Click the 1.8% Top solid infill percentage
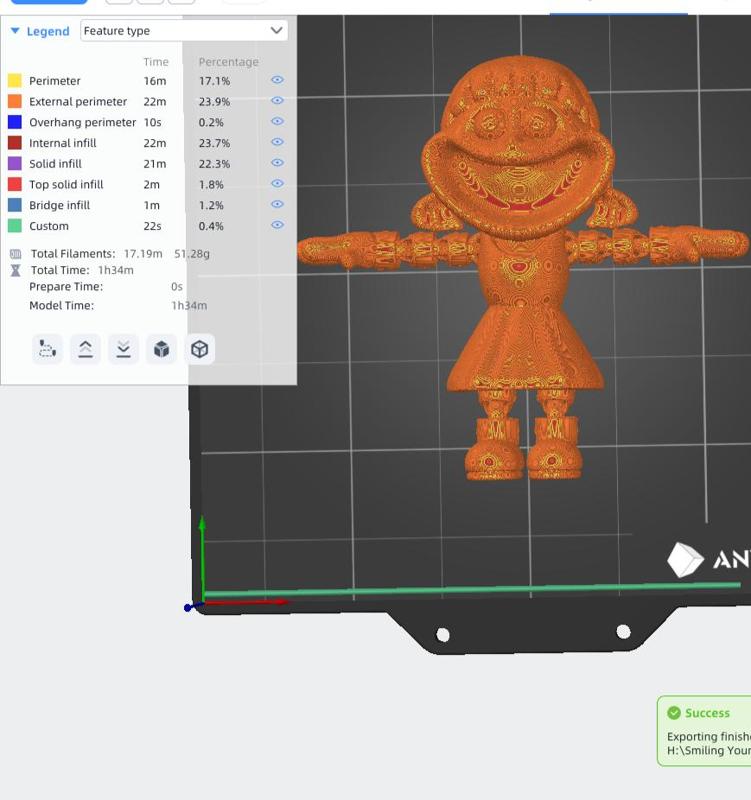The image size is (751, 800). coord(211,184)
